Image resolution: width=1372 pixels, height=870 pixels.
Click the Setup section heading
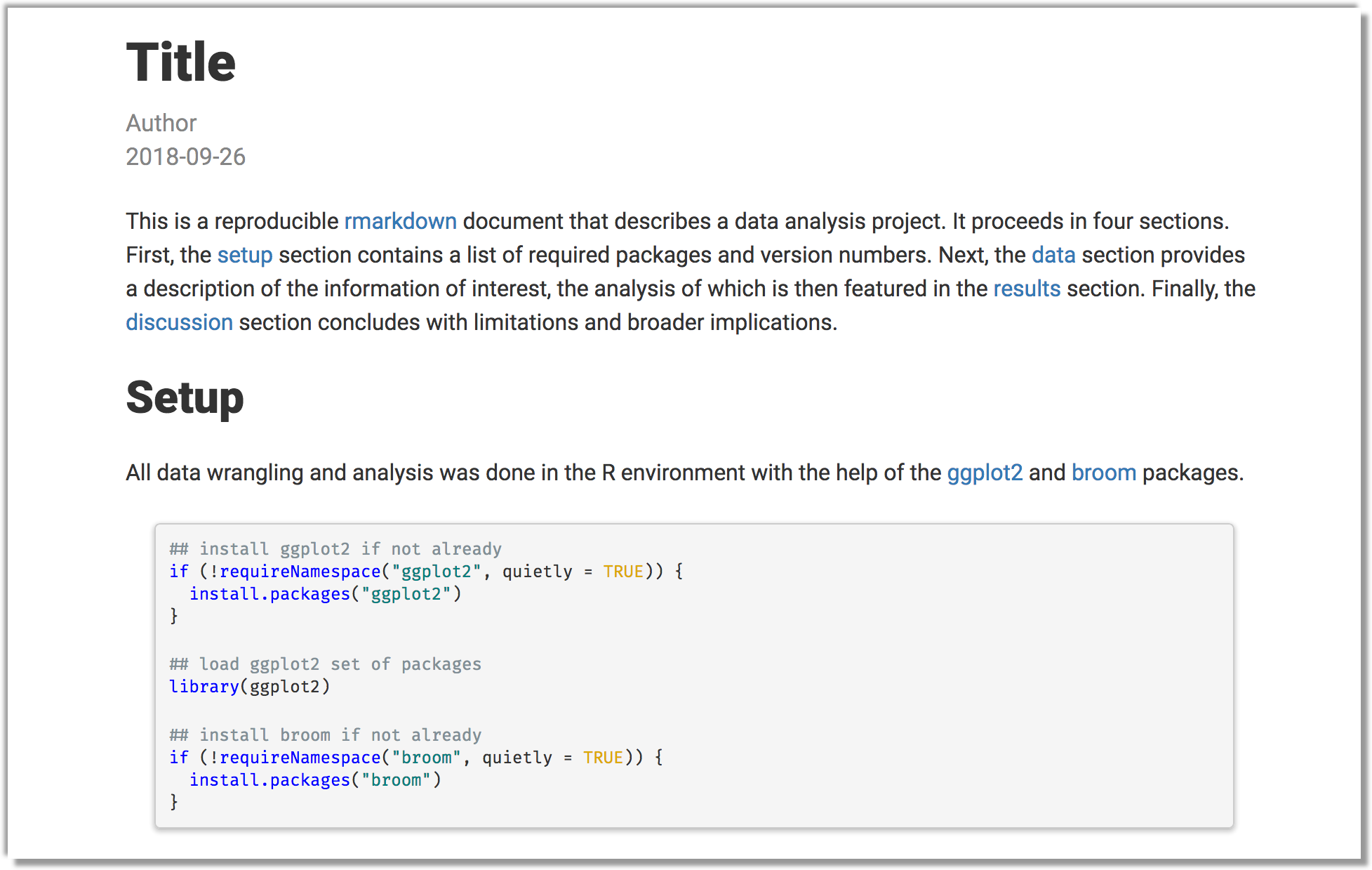[x=185, y=397]
